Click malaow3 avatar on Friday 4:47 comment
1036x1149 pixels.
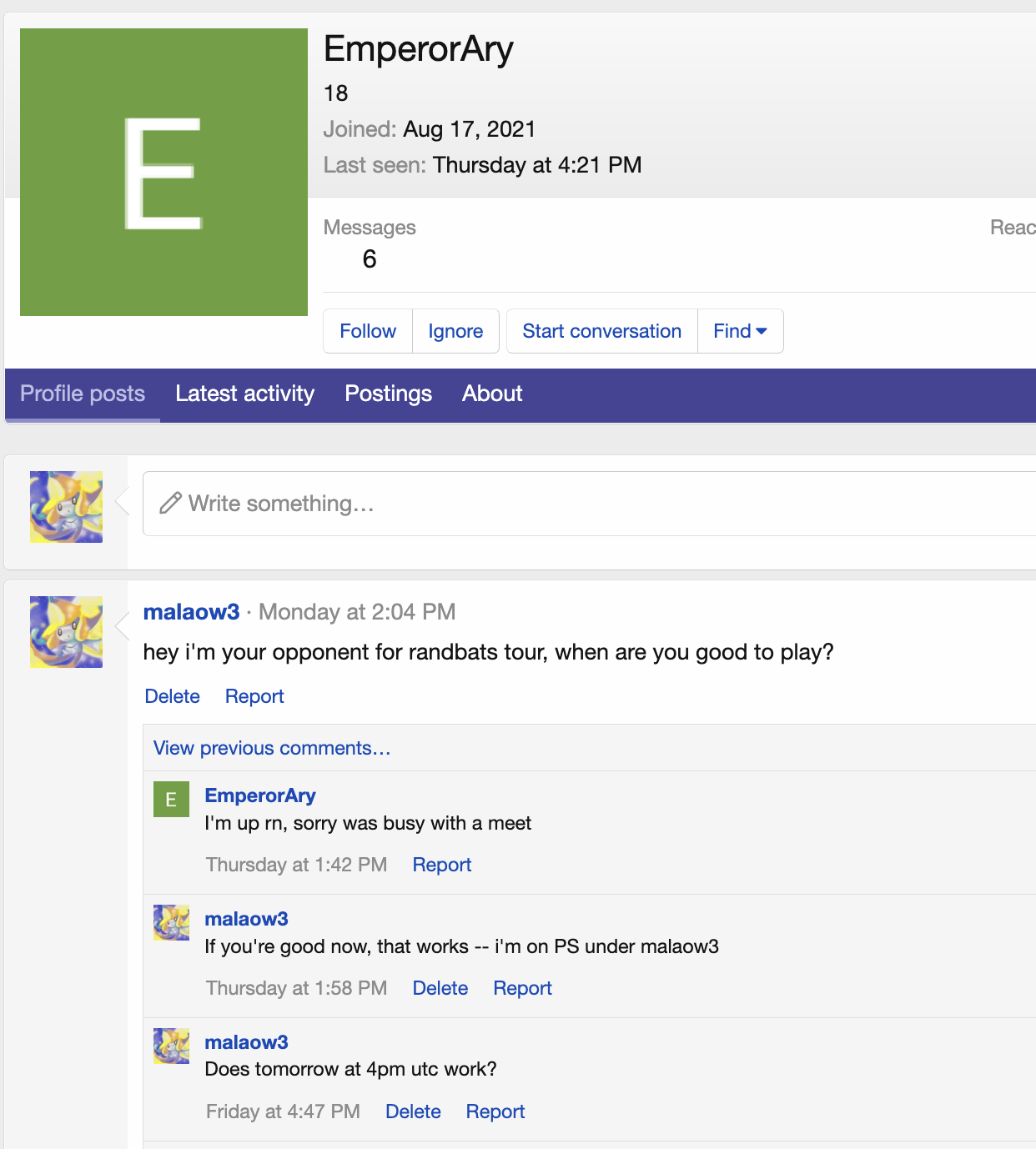click(171, 1046)
